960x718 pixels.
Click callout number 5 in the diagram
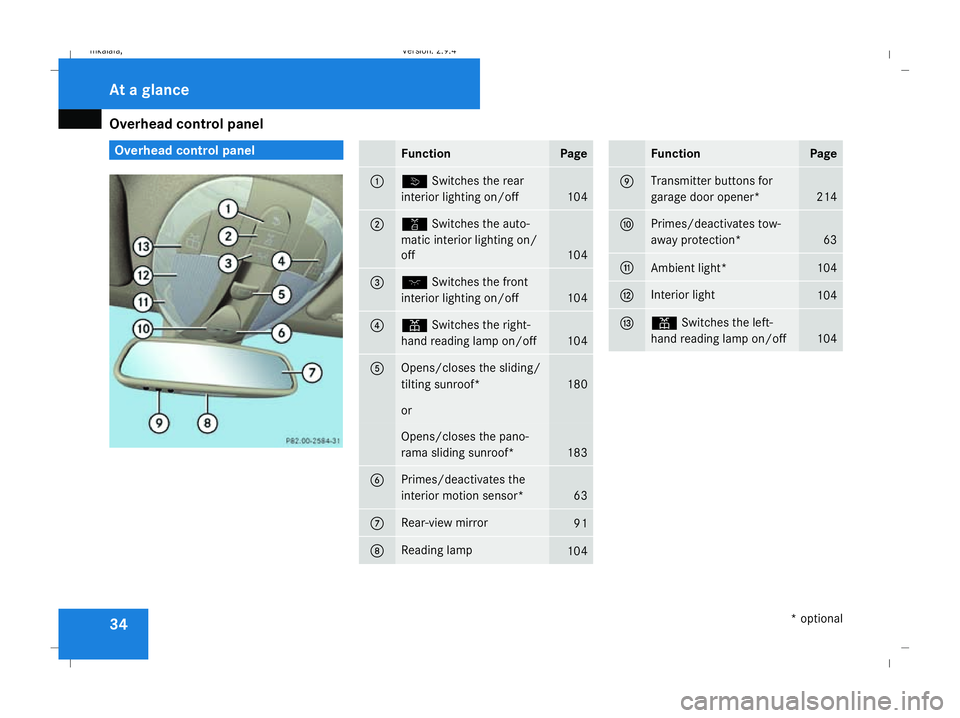click(283, 294)
